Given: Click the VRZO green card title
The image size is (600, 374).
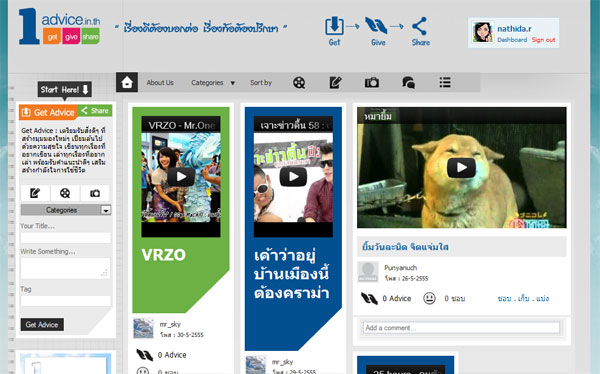Looking at the screenshot, I should click(163, 255).
